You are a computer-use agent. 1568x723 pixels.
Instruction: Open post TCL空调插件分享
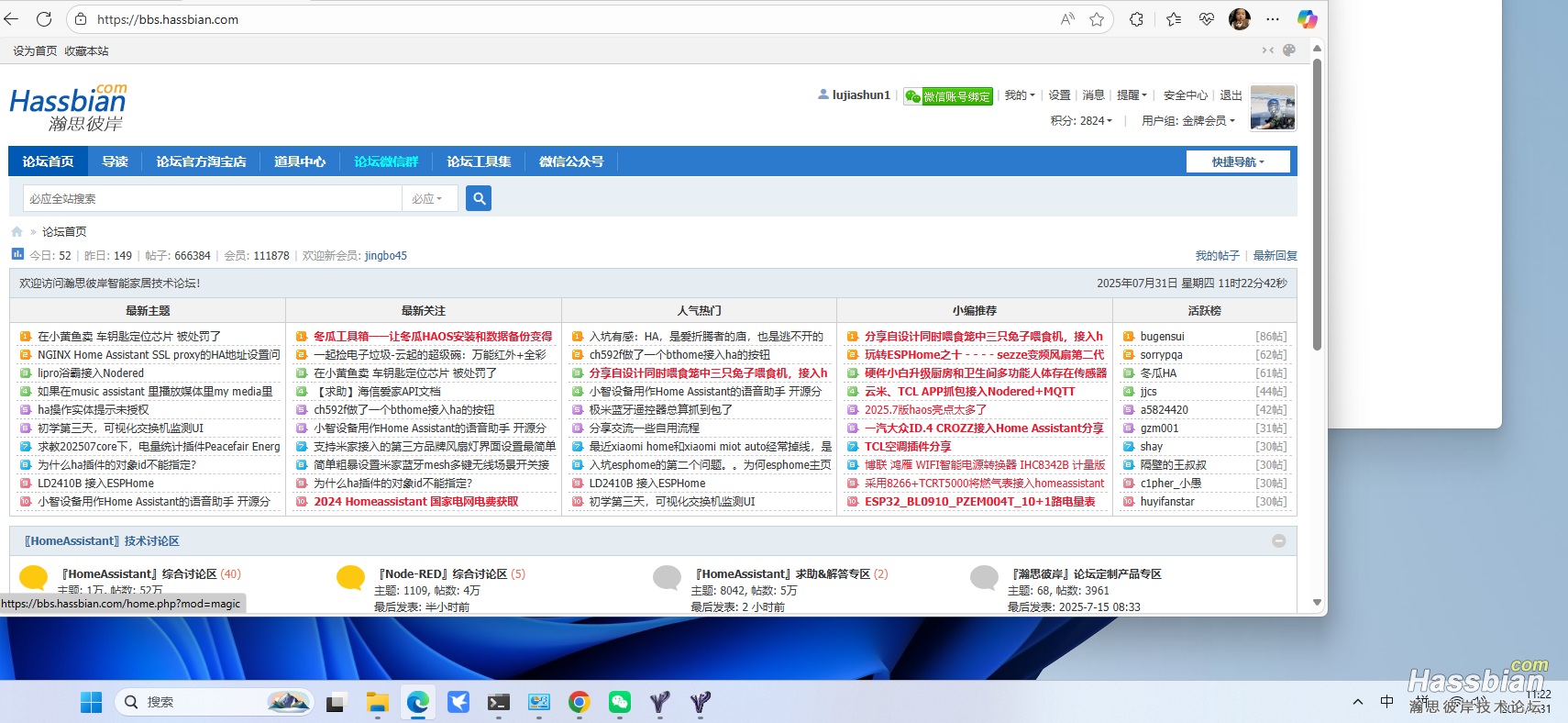908,447
